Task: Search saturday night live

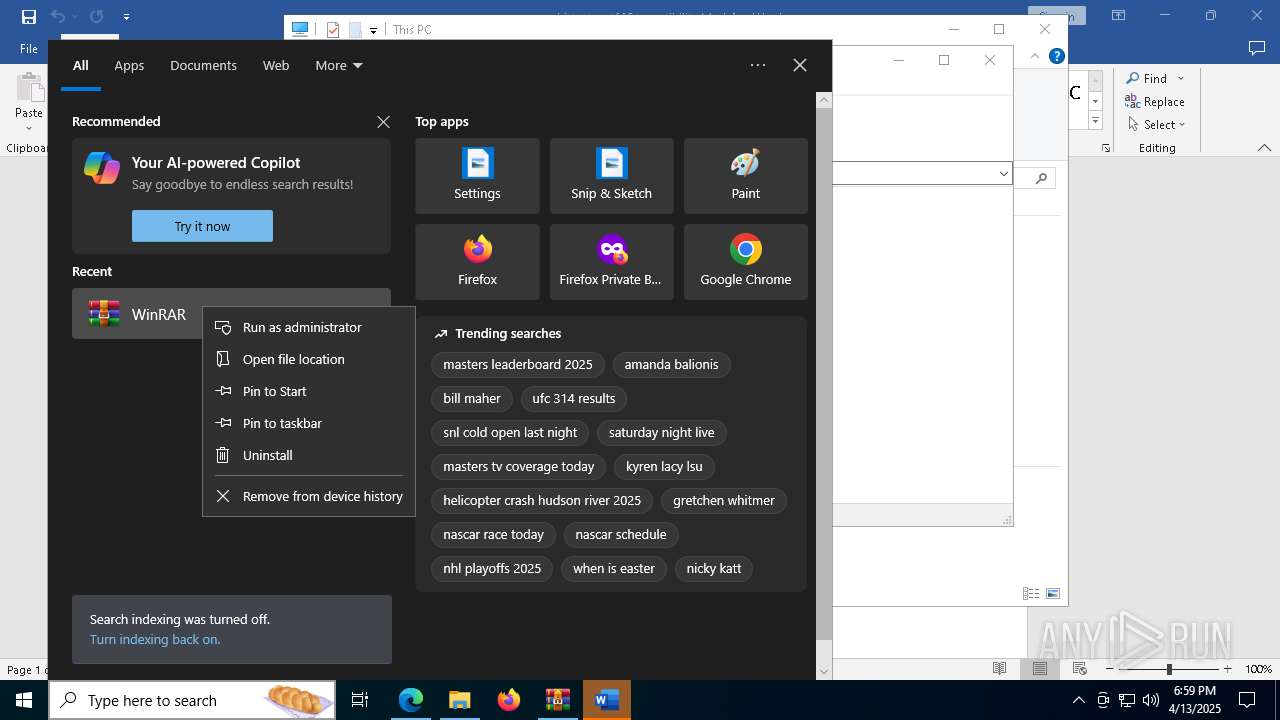Action: (x=662, y=433)
